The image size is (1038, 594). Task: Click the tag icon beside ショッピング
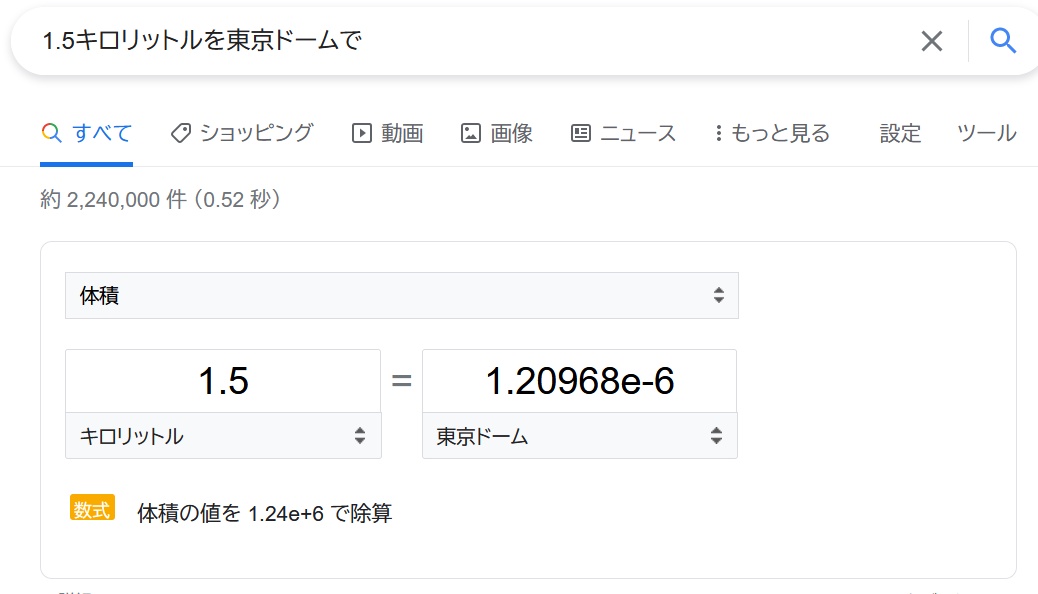point(181,133)
